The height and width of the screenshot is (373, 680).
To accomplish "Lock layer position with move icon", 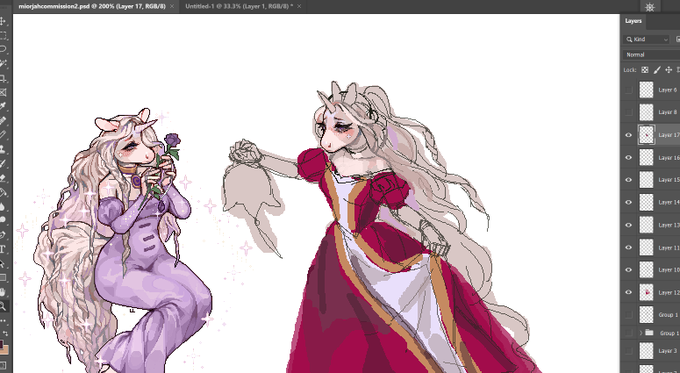I will click(x=668, y=70).
